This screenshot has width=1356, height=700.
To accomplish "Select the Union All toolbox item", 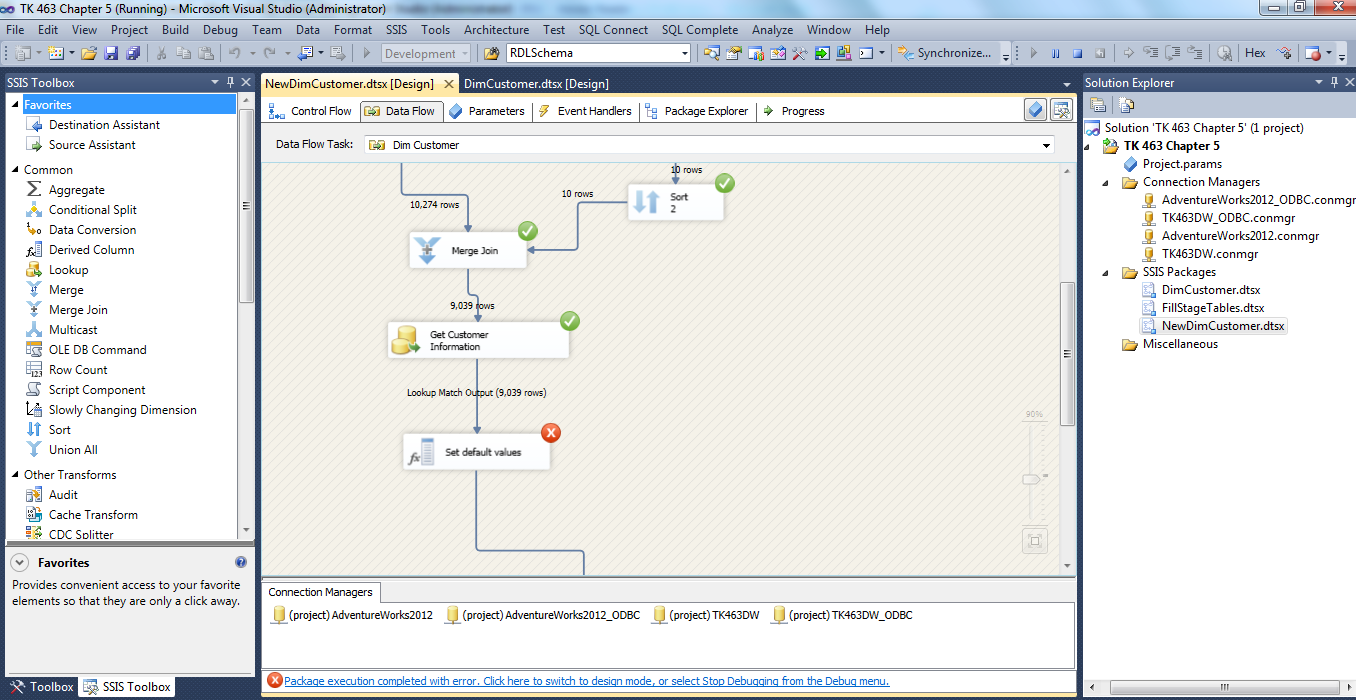I will pyautogui.click(x=73, y=450).
